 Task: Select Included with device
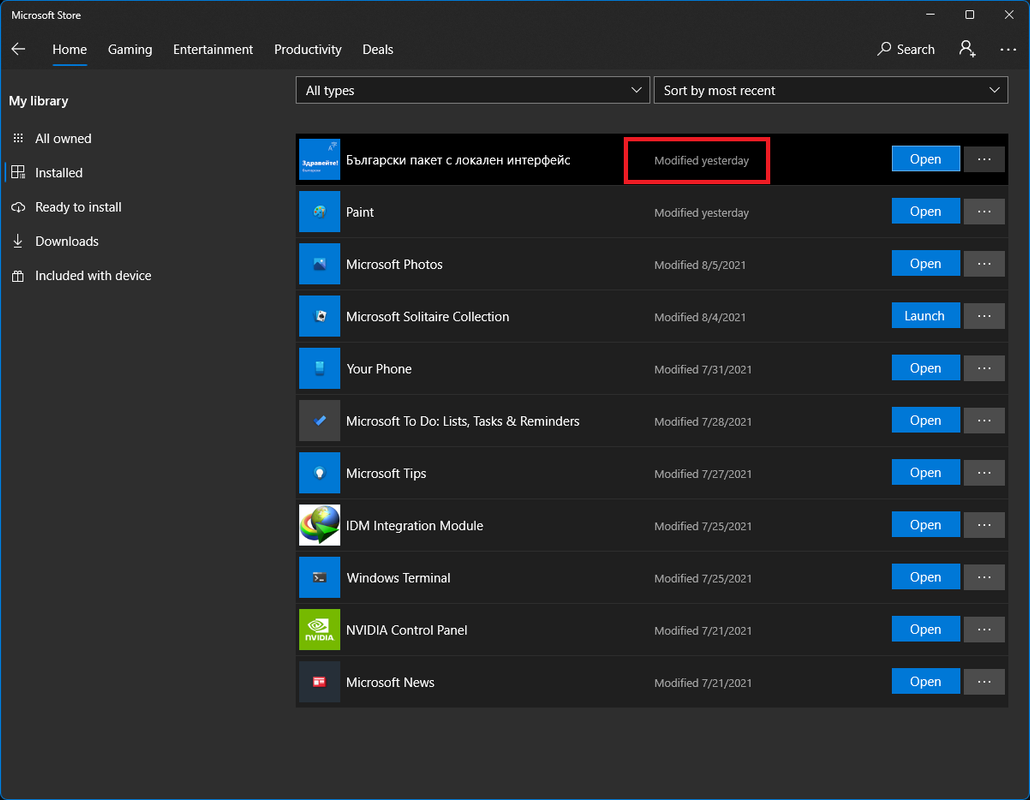93,275
